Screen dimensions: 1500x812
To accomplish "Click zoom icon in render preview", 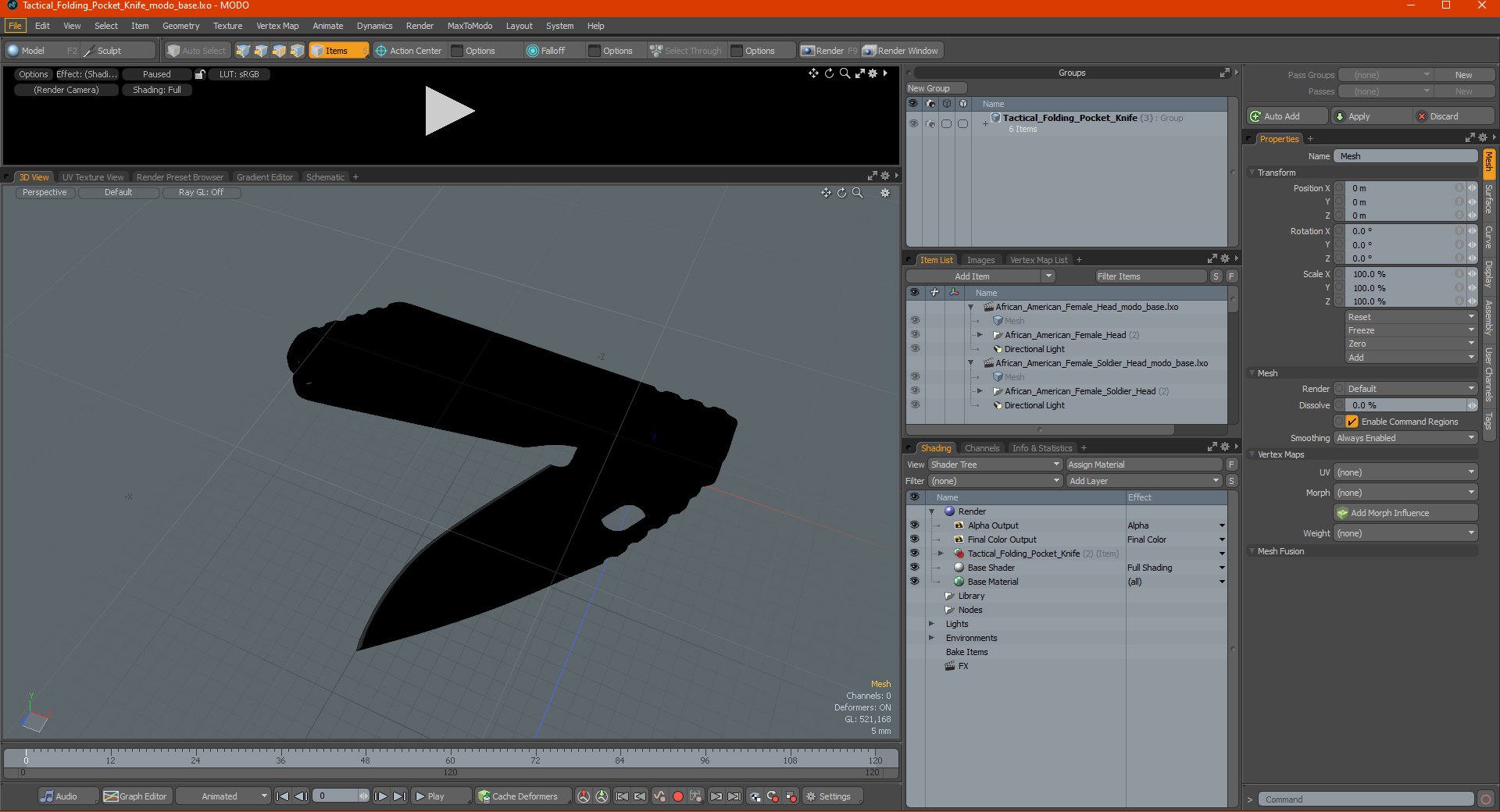I will [845, 73].
